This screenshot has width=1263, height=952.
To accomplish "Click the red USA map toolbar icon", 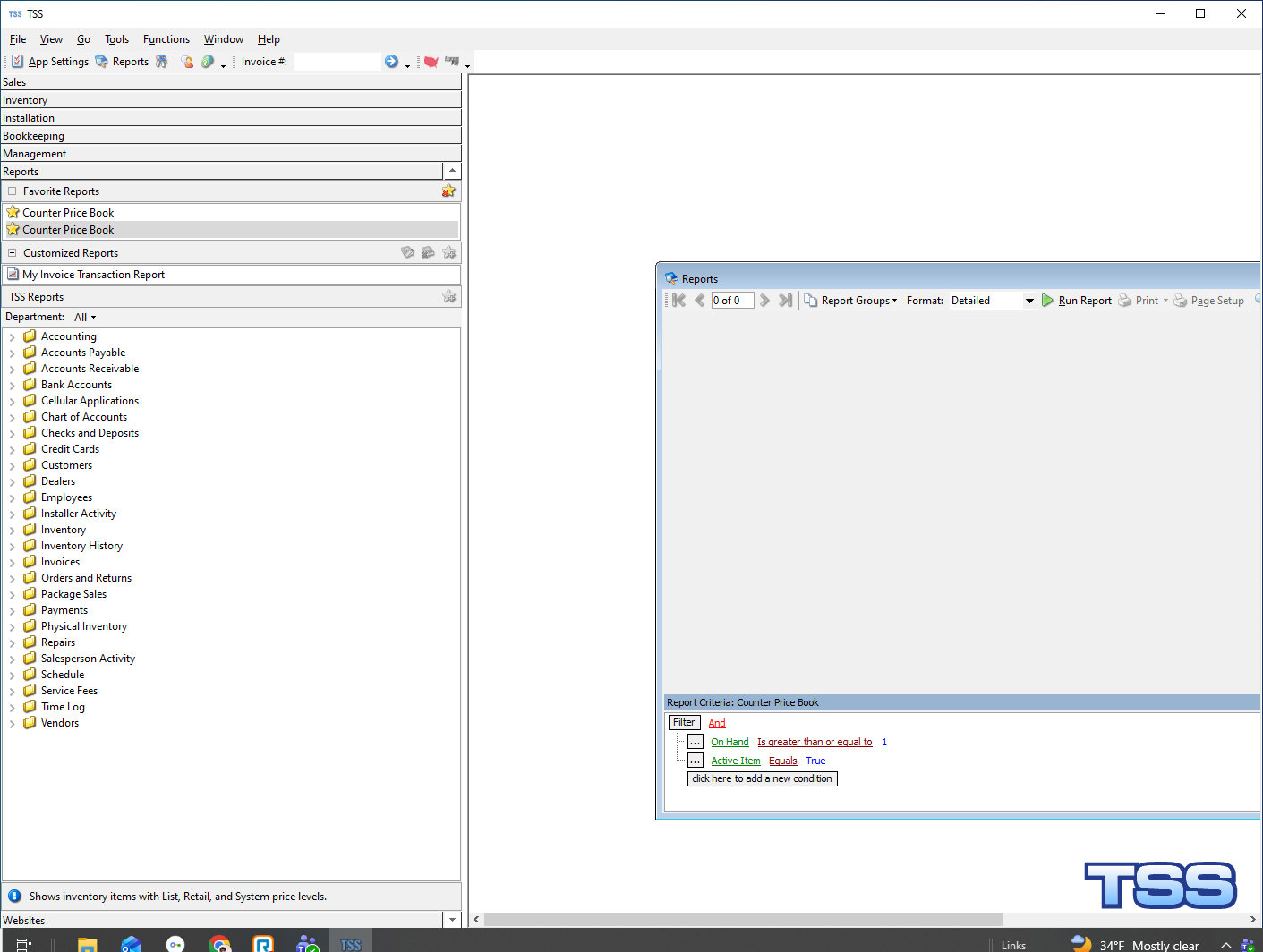I will [431, 62].
